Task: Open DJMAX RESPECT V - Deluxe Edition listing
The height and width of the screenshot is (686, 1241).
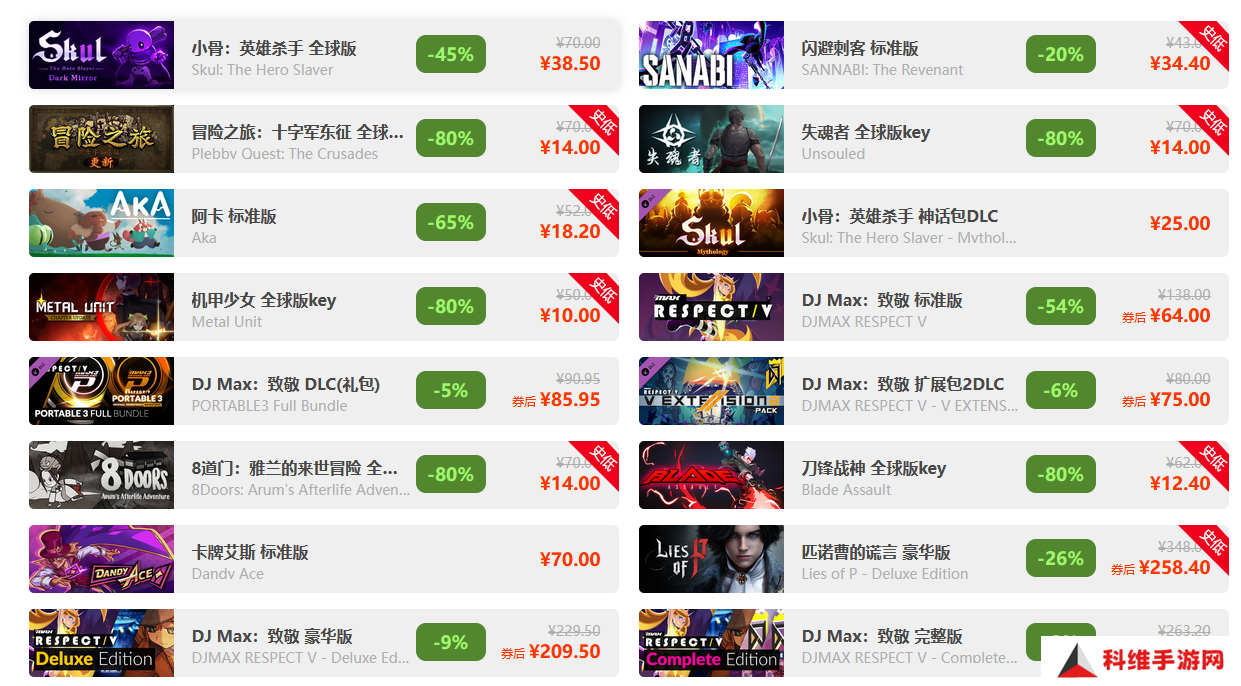Action: (x=324, y=643)
